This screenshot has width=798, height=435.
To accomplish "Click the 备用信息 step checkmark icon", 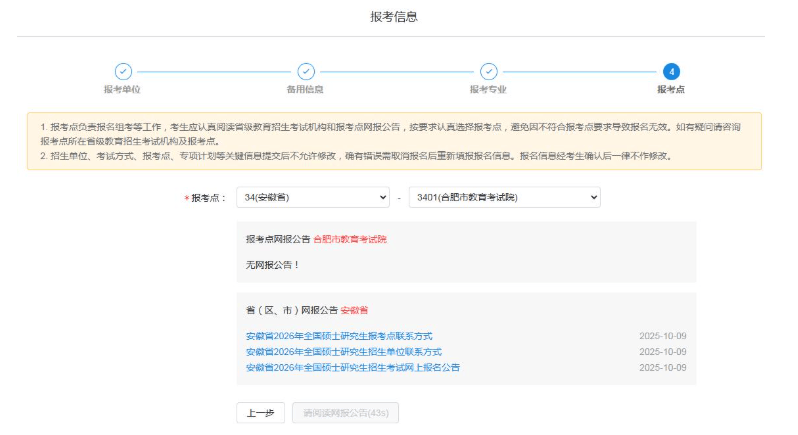I will pyautogui.click(x=306, y=72).
